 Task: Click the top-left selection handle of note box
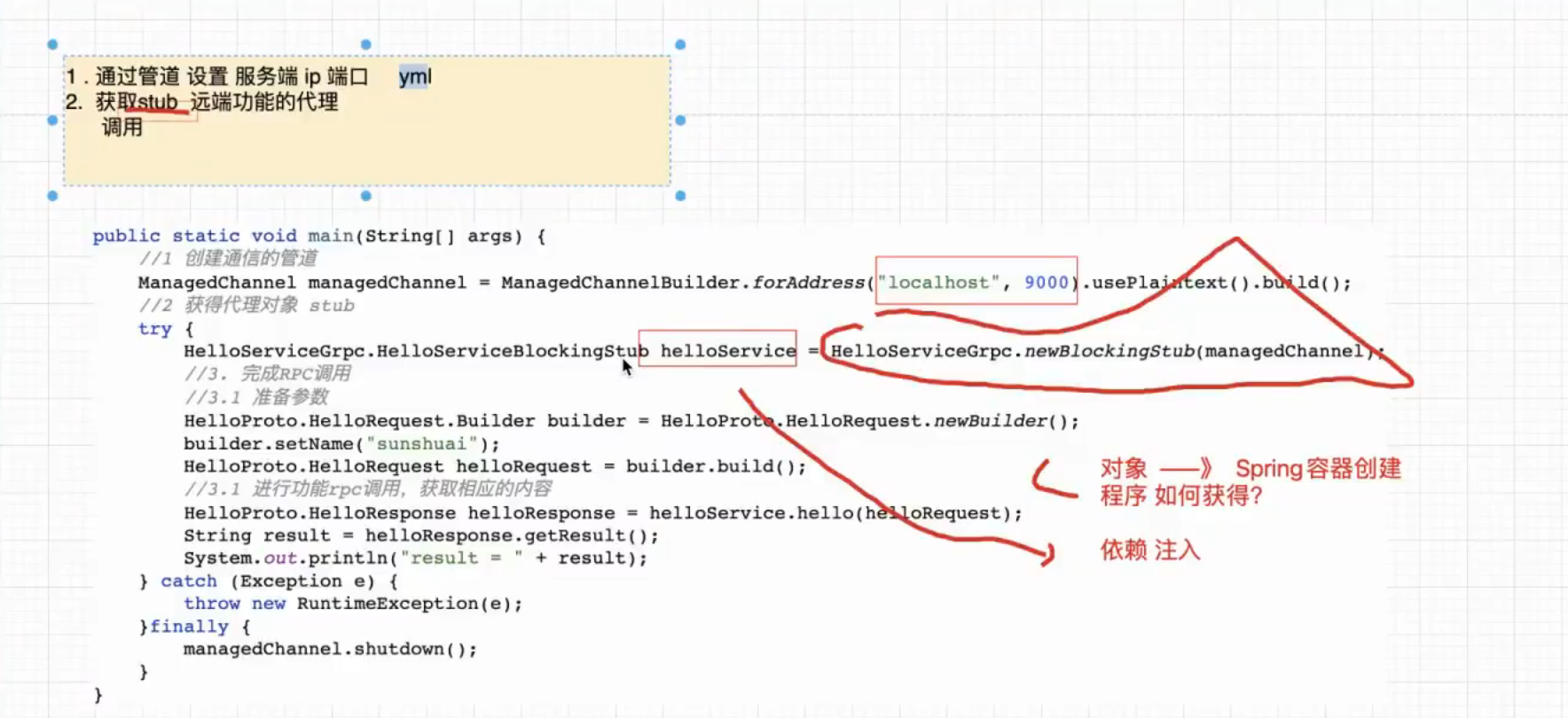[52, 44]
